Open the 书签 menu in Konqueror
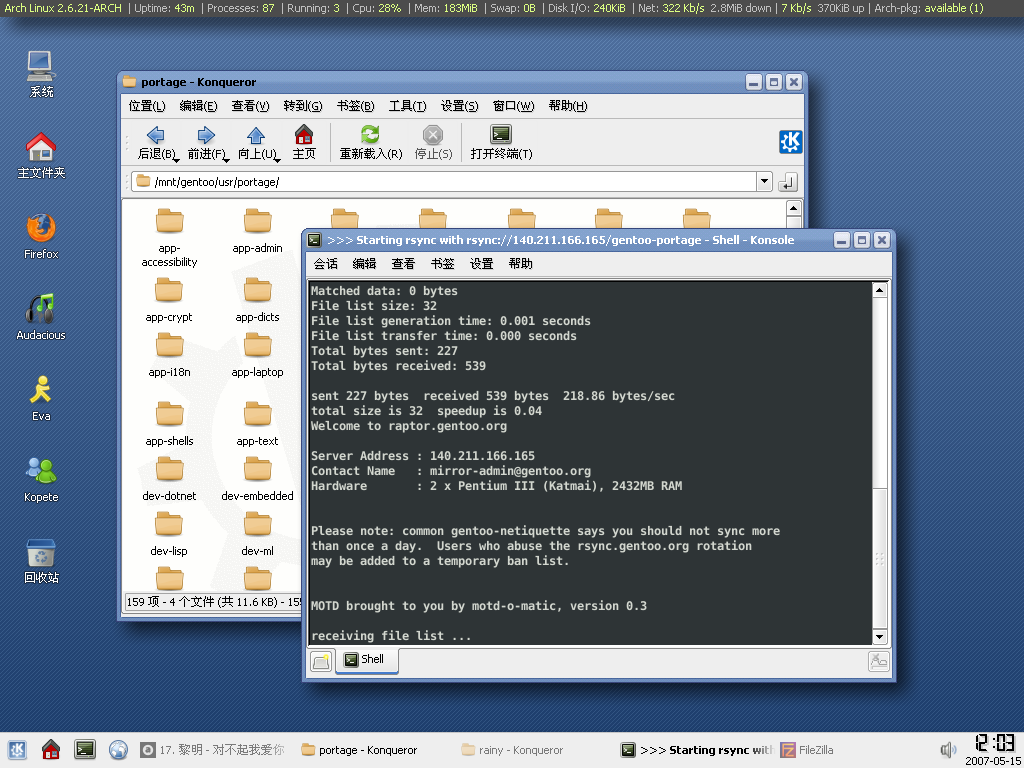The width and height of the screenshot is (1024, 768). point(355,106)
